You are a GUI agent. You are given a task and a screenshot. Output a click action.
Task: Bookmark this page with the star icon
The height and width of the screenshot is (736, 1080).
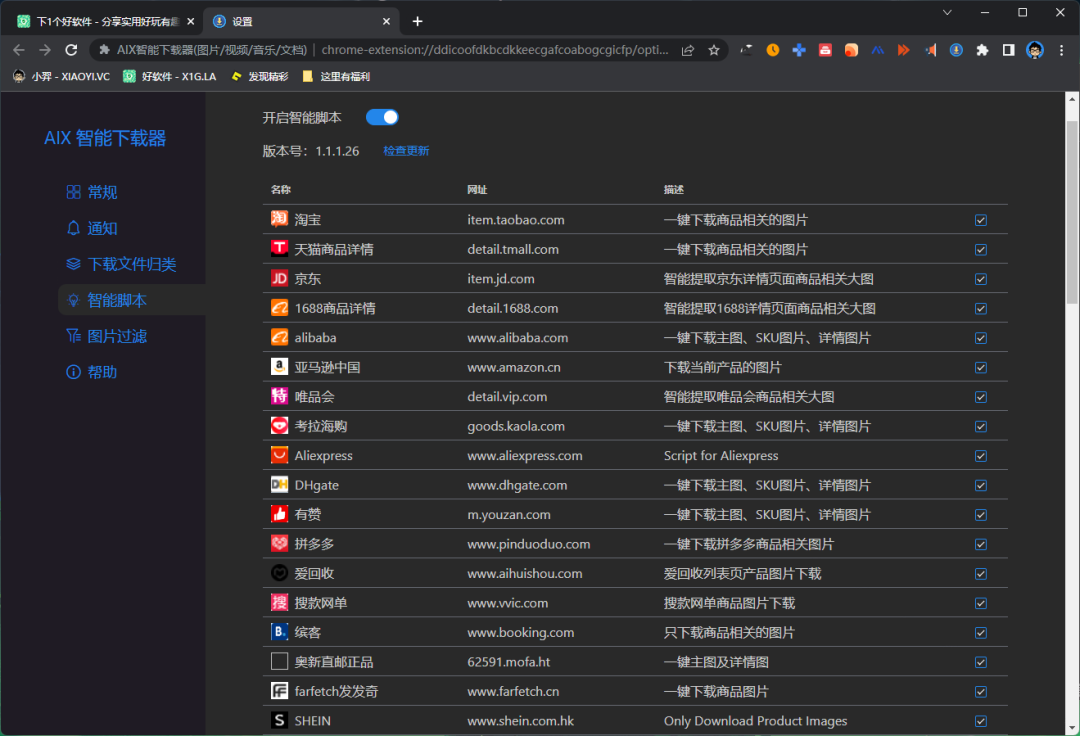click(x=714, y=50)
